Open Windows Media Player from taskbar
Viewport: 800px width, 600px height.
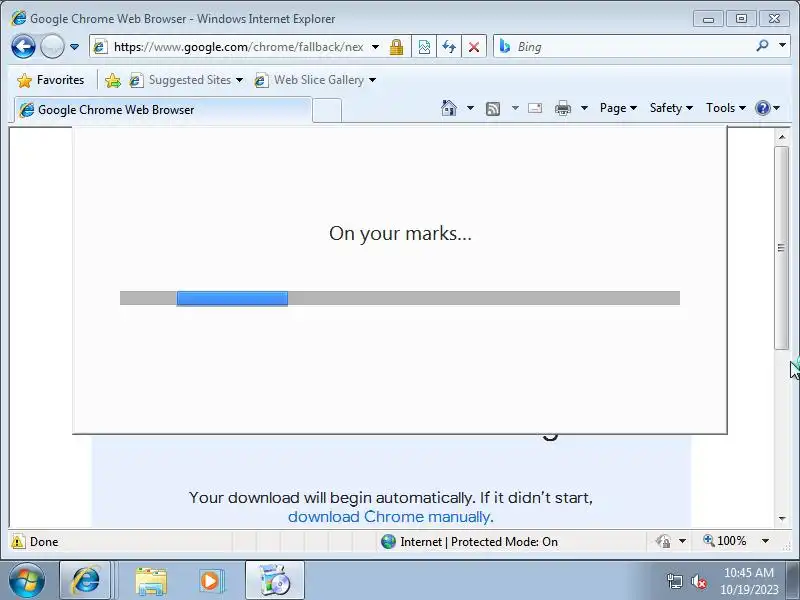(x=211, y=581)
